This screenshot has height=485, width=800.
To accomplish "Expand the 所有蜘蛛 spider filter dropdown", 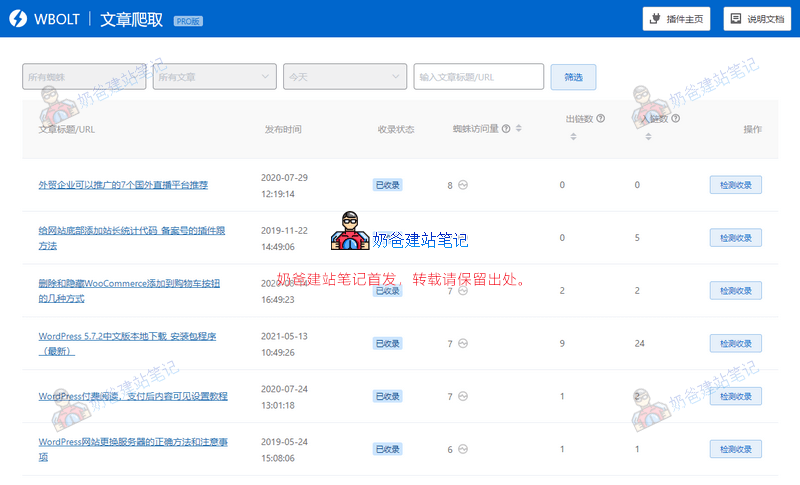I will pyautogui.click(x=85, y=76).
